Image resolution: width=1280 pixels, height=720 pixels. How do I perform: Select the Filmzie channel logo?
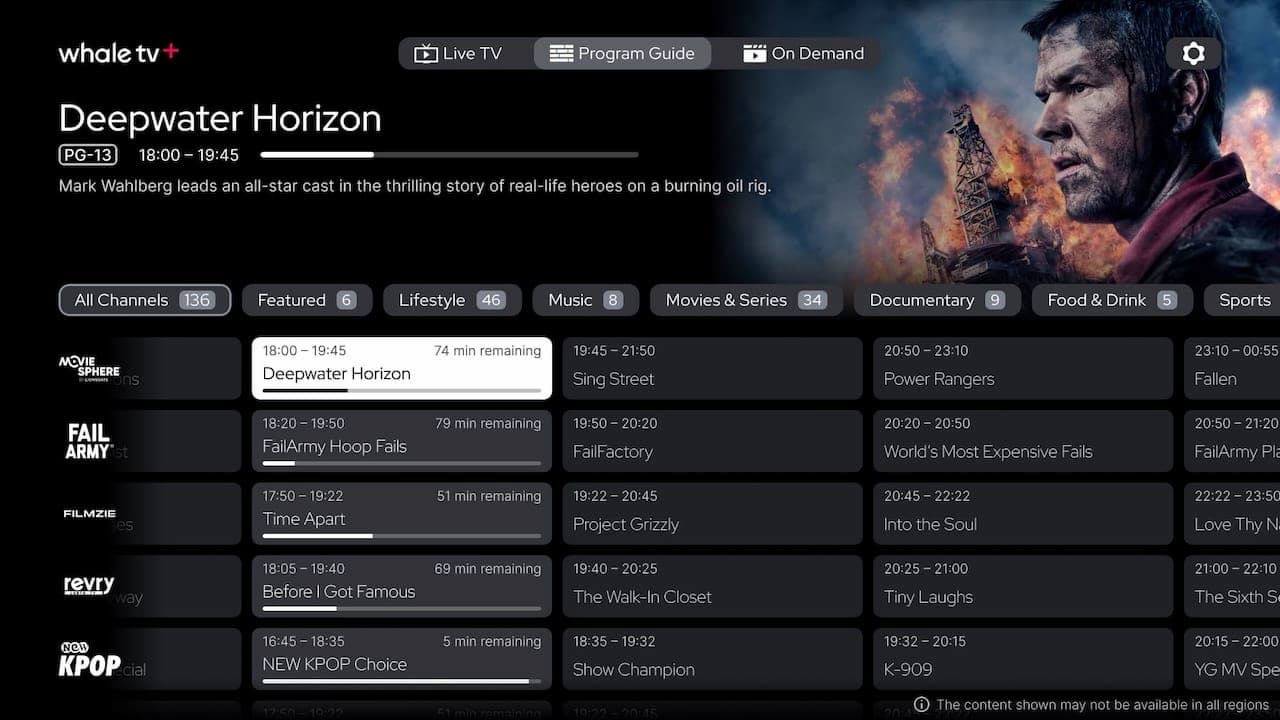coord(89,514)
